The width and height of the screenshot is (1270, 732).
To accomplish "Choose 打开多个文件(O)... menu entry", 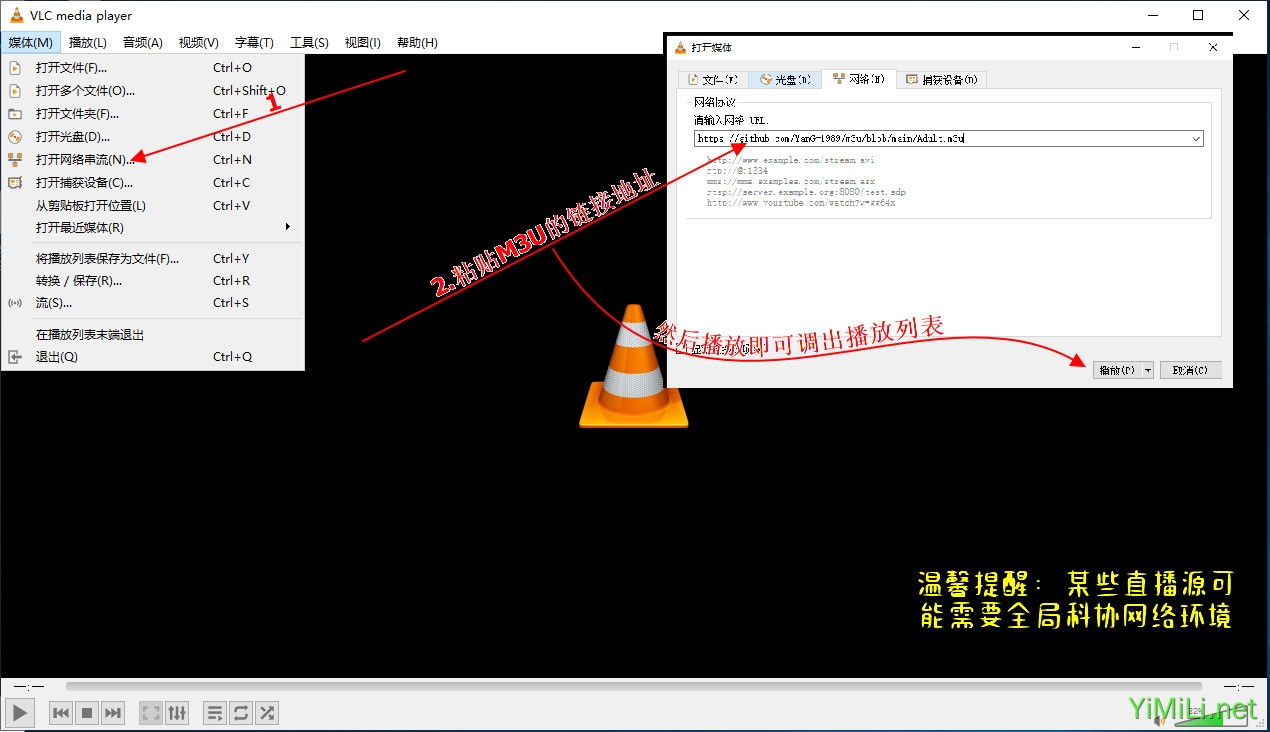I will tap(152, 91).
